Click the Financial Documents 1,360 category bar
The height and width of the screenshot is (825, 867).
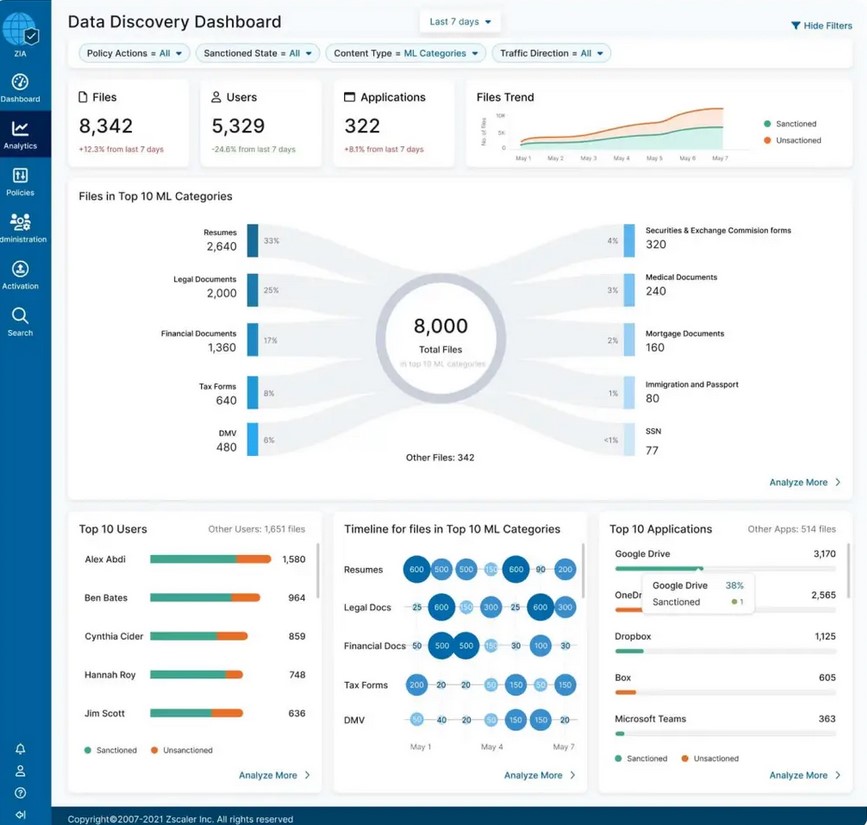(253, 340)
